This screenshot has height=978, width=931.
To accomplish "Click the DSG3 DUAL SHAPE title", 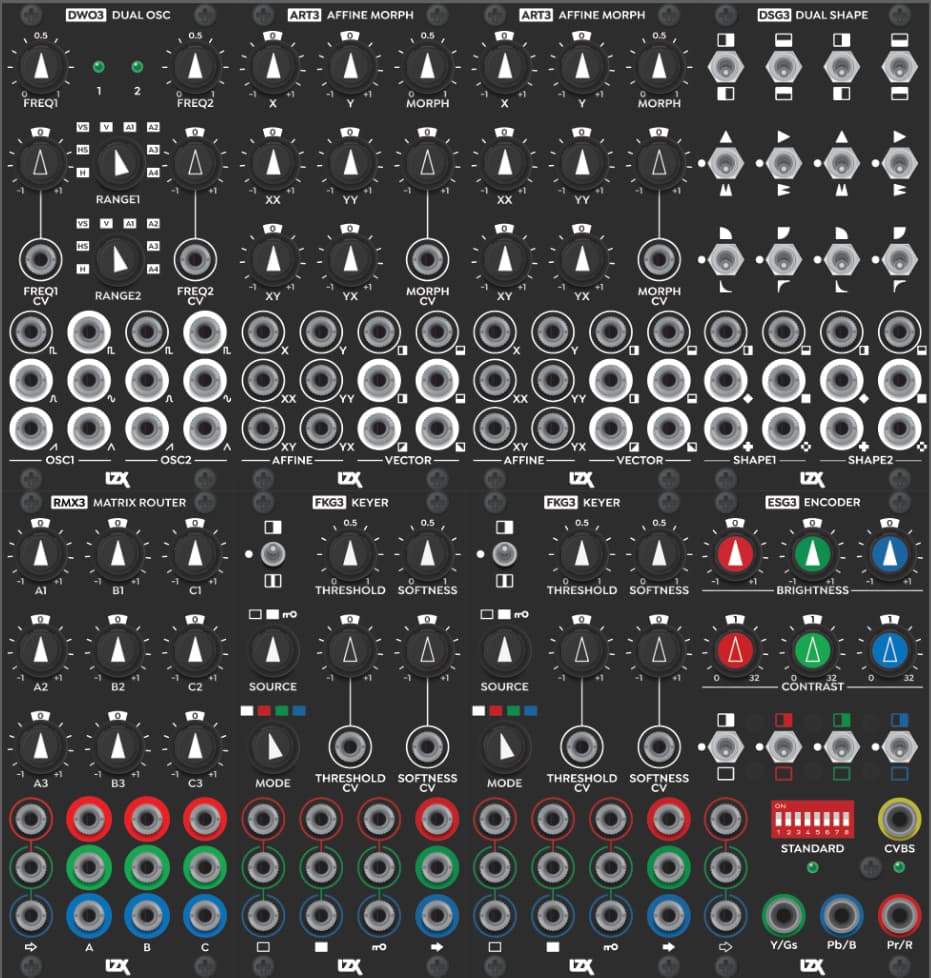I will (813, 15).
